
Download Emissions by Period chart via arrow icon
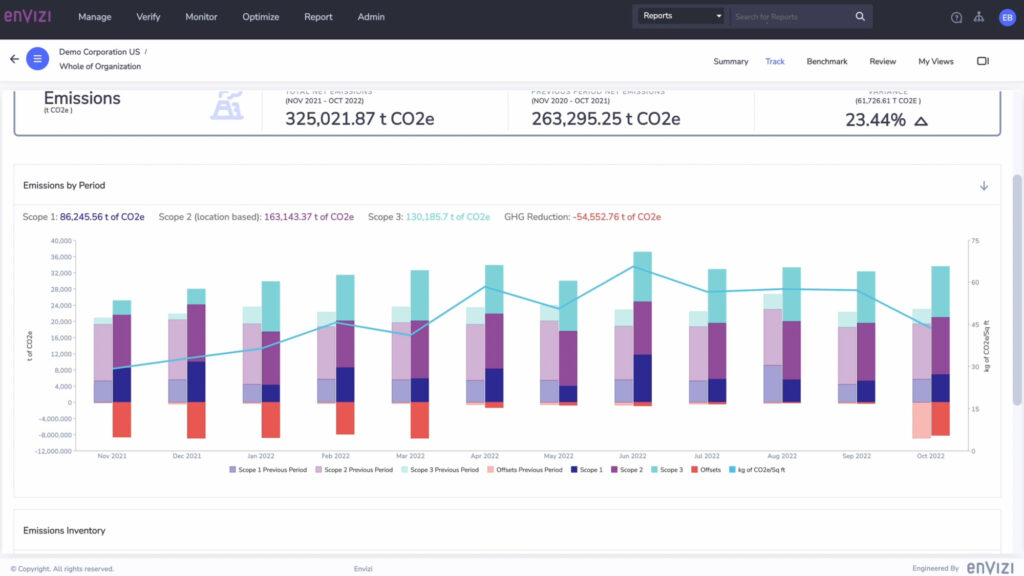[x=983, y=186]
